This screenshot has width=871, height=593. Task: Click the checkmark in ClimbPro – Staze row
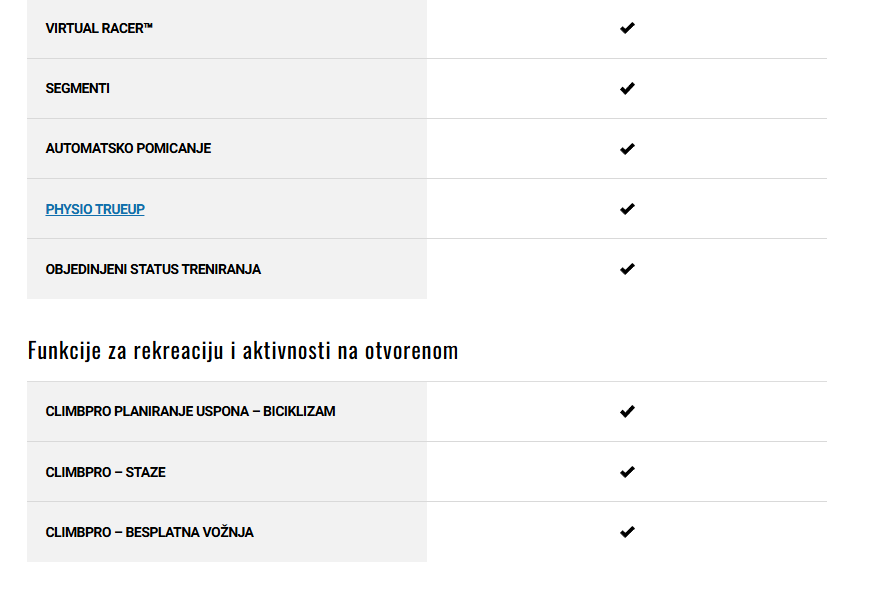tap(627, 472)
